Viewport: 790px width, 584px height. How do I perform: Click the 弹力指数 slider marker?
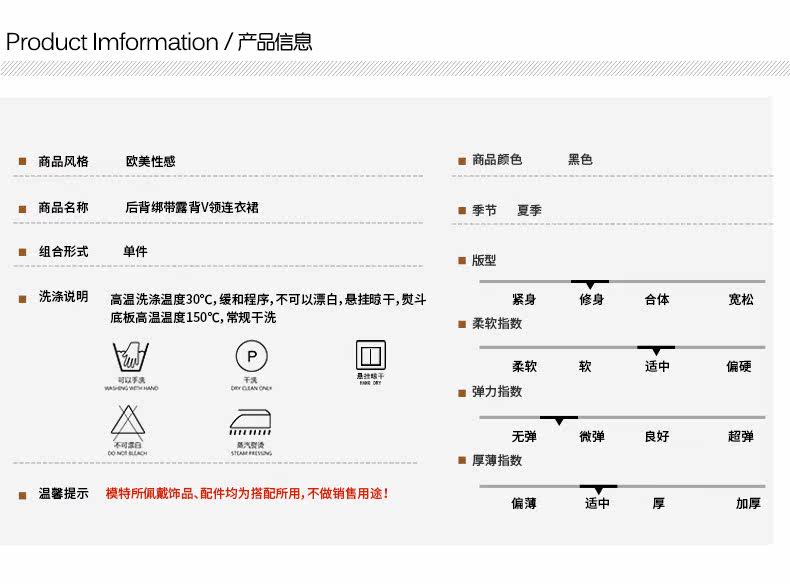pyautogui.click(x=559, y=420)
